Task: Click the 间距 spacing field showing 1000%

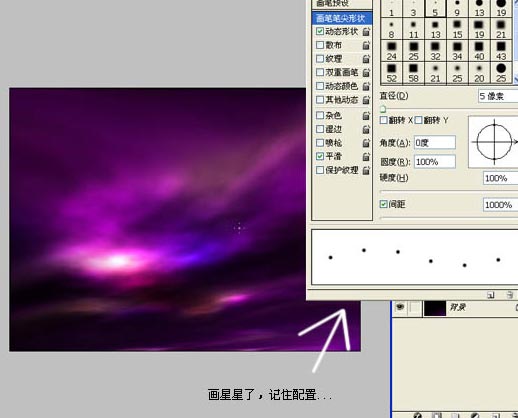Action: click(x=500, y=205)
